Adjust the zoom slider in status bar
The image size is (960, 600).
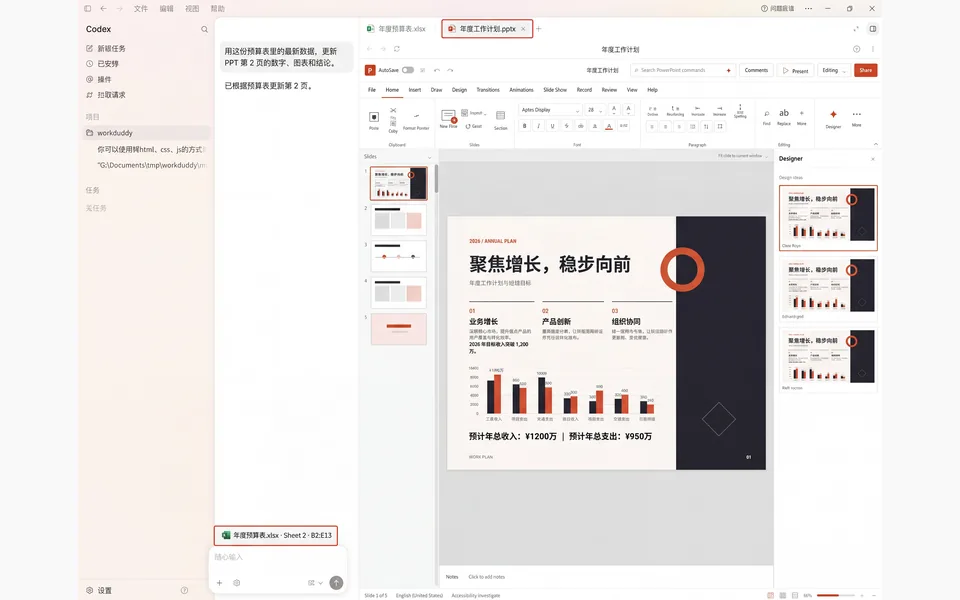(x=836, y=595)
